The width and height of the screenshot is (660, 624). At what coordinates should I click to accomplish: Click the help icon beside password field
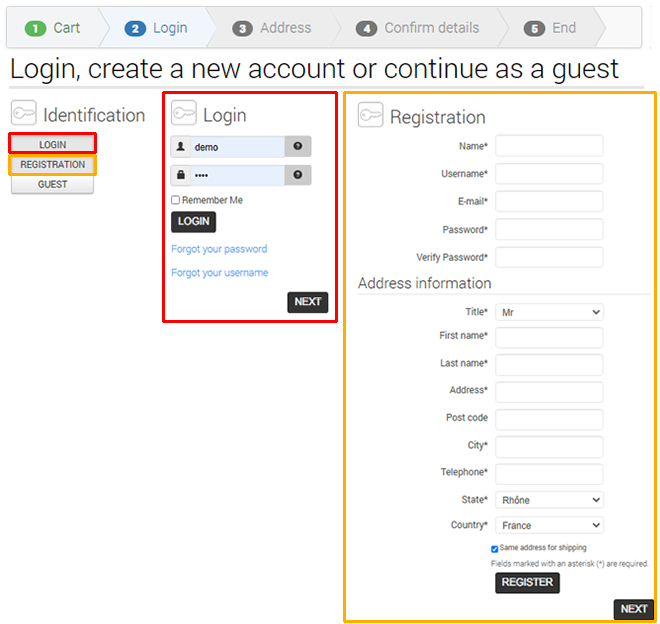pyautogui.click(x=298, y=175)
